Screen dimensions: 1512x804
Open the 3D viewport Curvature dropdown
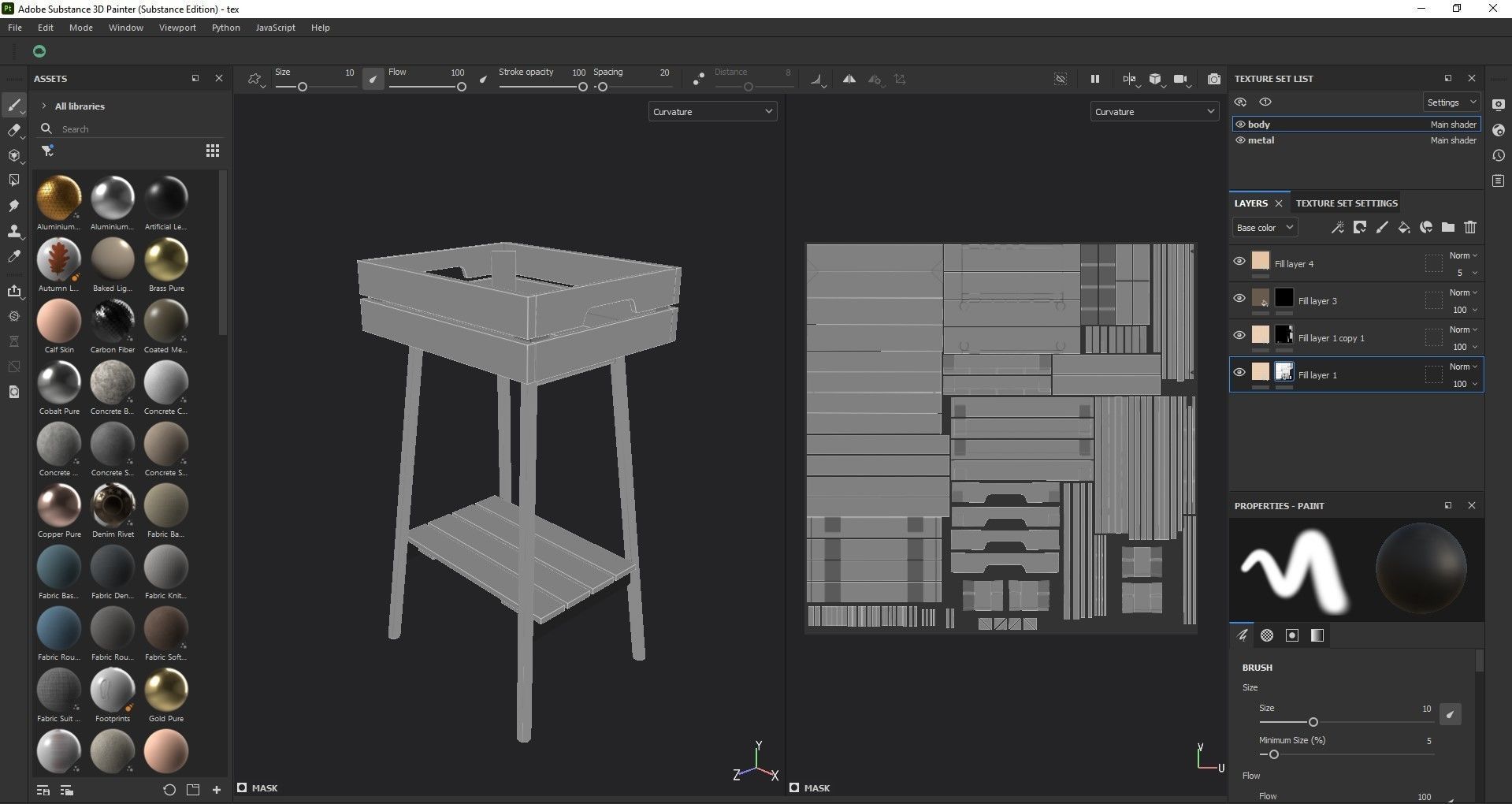click(x=712, y=112)
